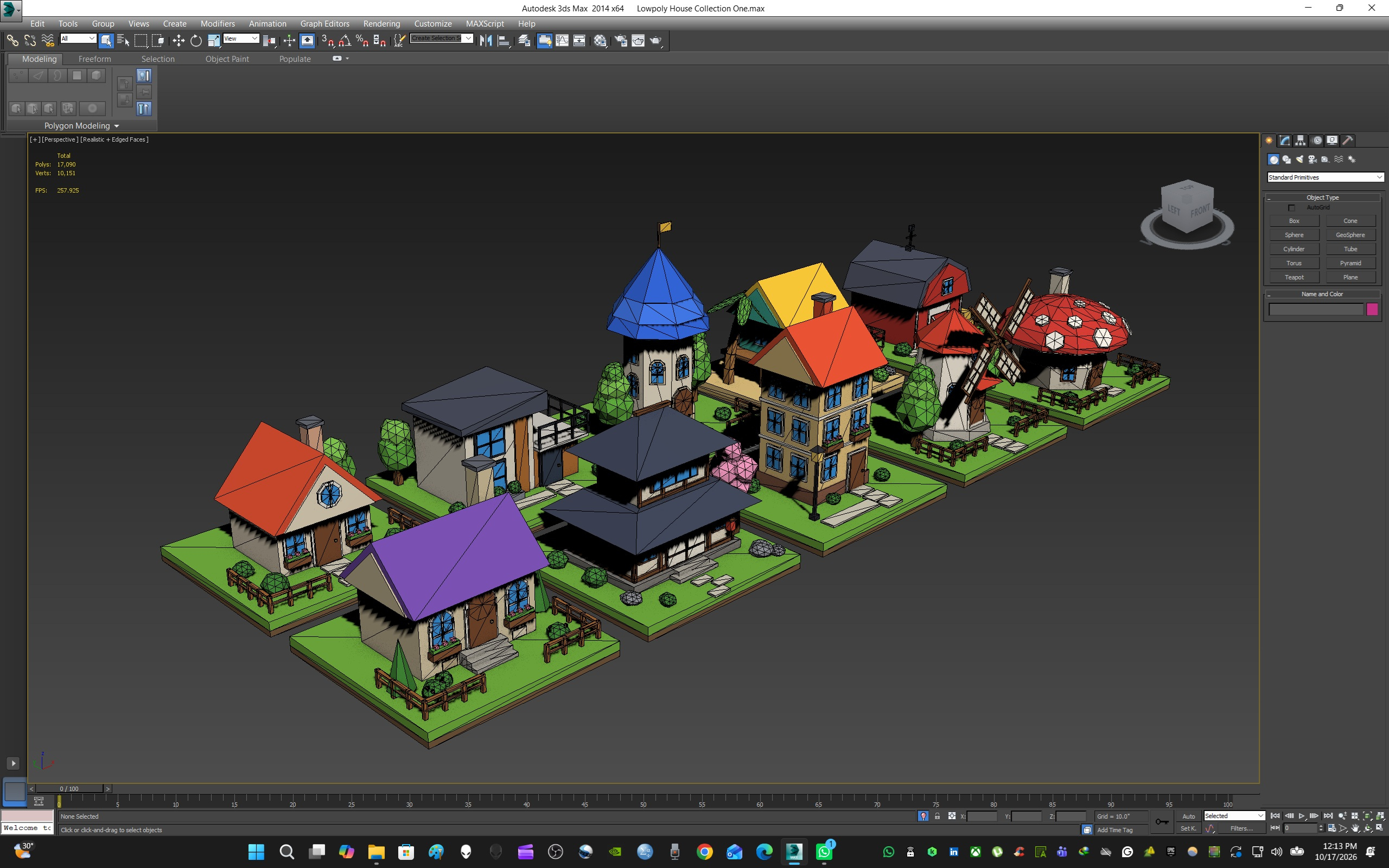
Task: Click the GeoSphere button
Action: tap(1350, 235)
